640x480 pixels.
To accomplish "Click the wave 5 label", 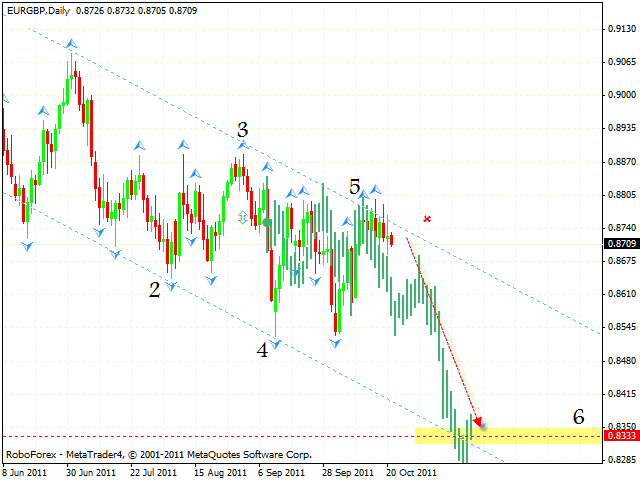I will pyautogui.click(x=355, y=186).
